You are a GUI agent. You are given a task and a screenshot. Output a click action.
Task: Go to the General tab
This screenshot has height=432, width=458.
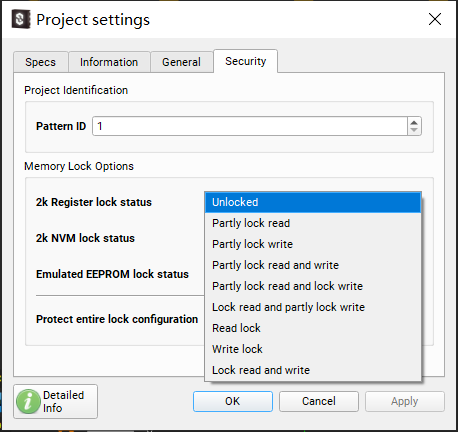point(181,62)
